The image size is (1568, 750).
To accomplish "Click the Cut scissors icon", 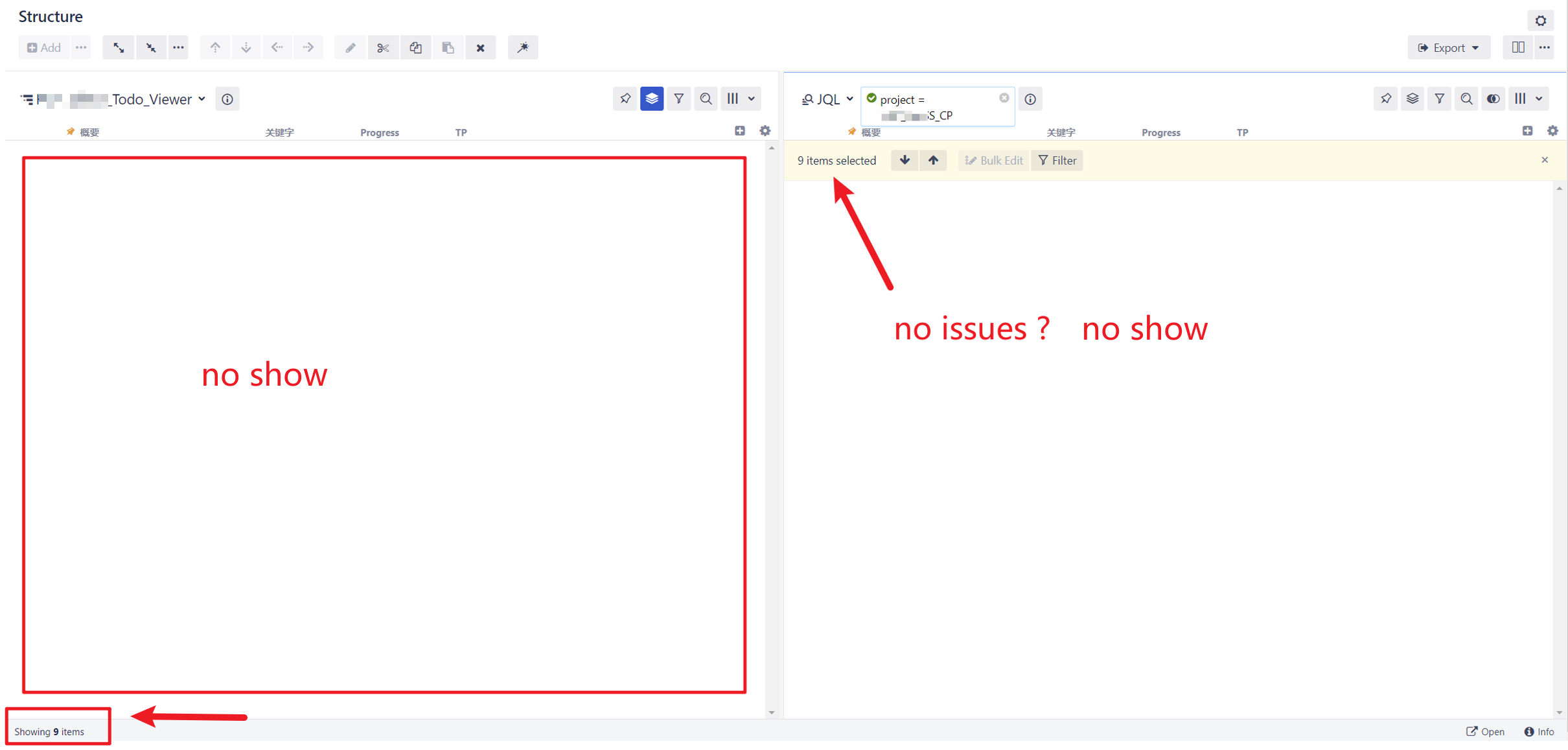I will 383,47.
